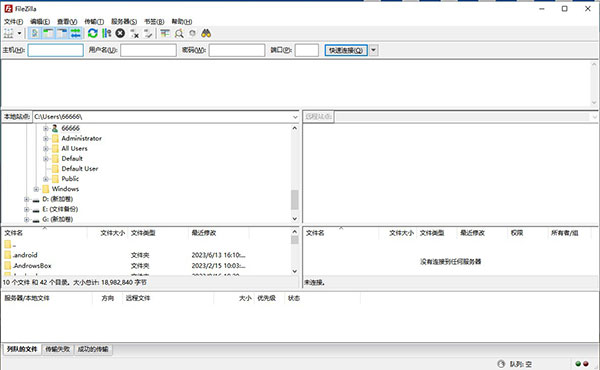
Task: Expand the Default folder node
Action: click(x=46, y=159)
